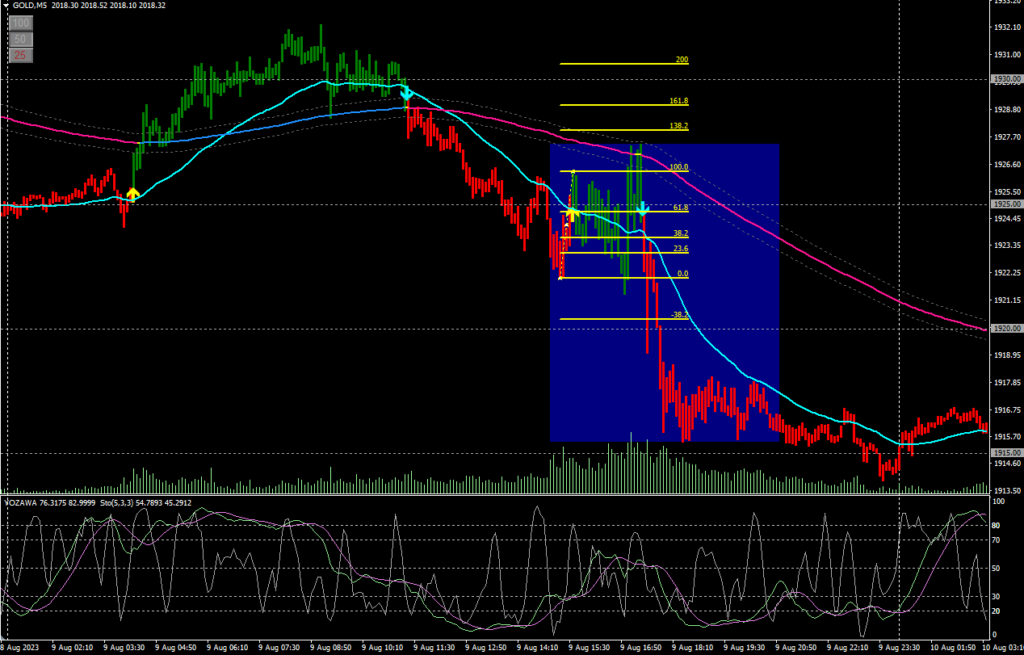Click the 1925.00 price label on axis
The width and height of the screenshot is (1024, 655).
pos(1005,204)
